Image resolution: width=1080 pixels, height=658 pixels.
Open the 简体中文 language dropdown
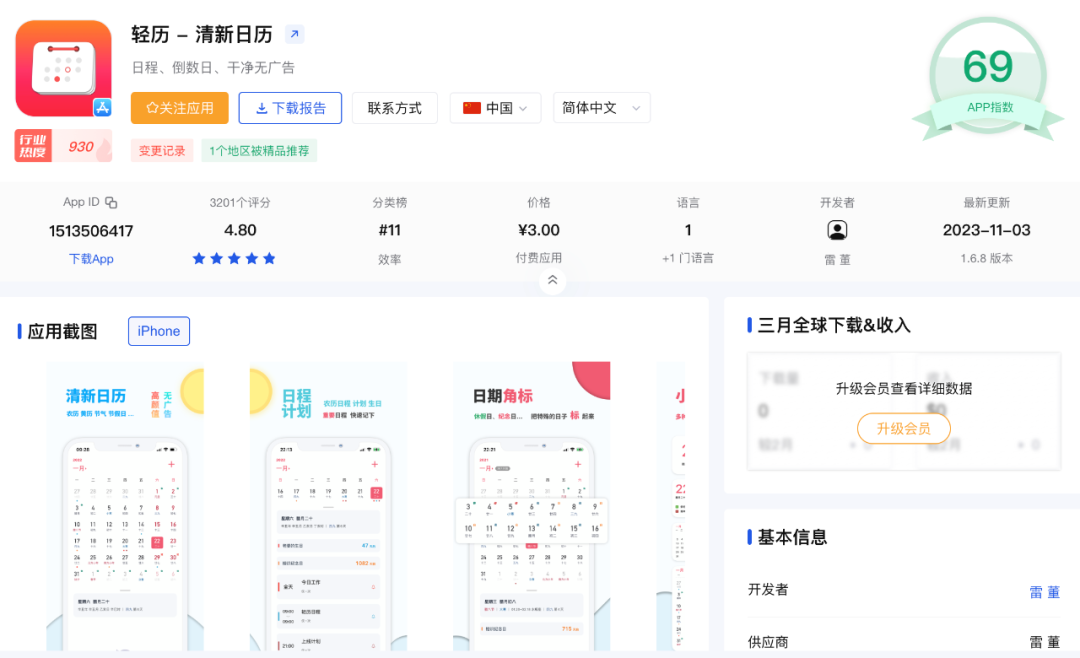pos(601,108)
